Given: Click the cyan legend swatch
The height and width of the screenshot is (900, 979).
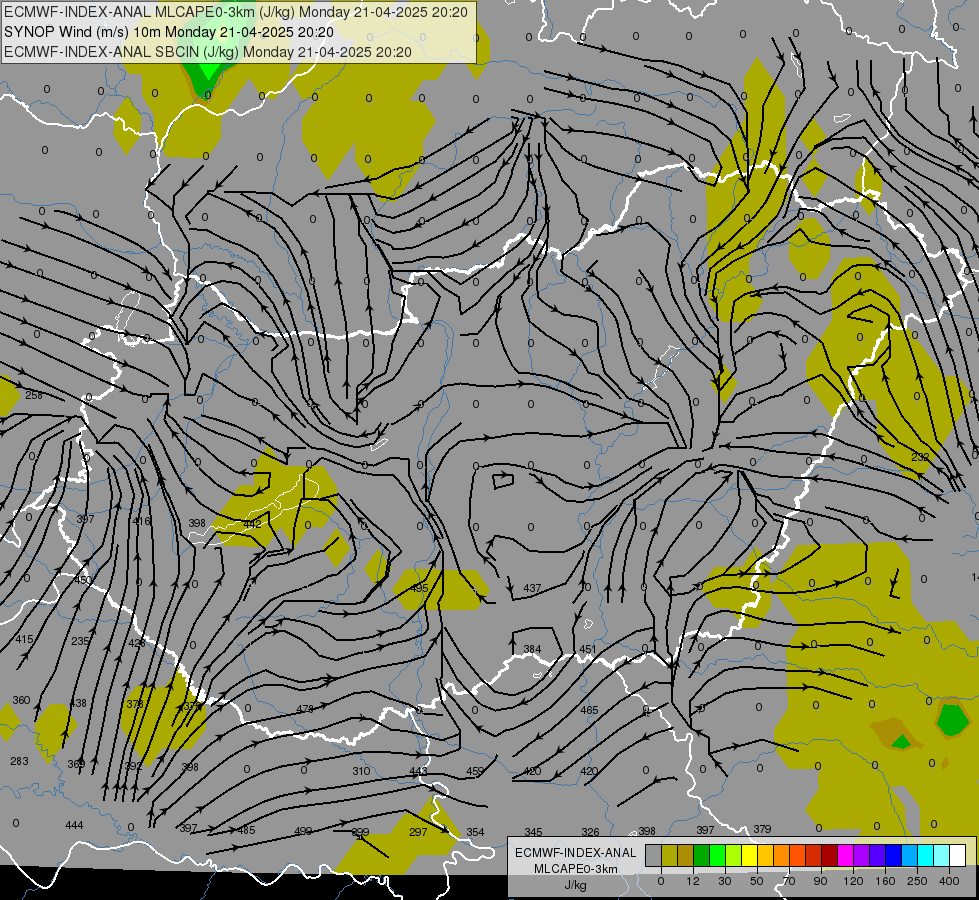Looking at the screenshot, I should coord(925,855).
